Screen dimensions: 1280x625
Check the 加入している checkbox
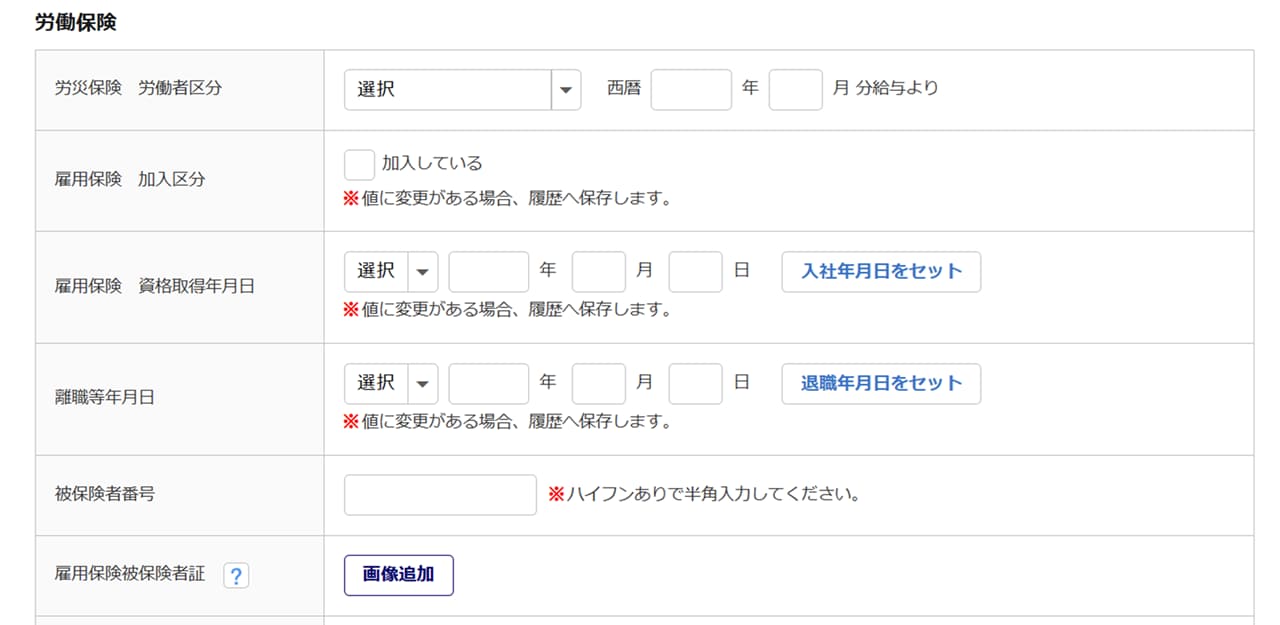(359, 165)
